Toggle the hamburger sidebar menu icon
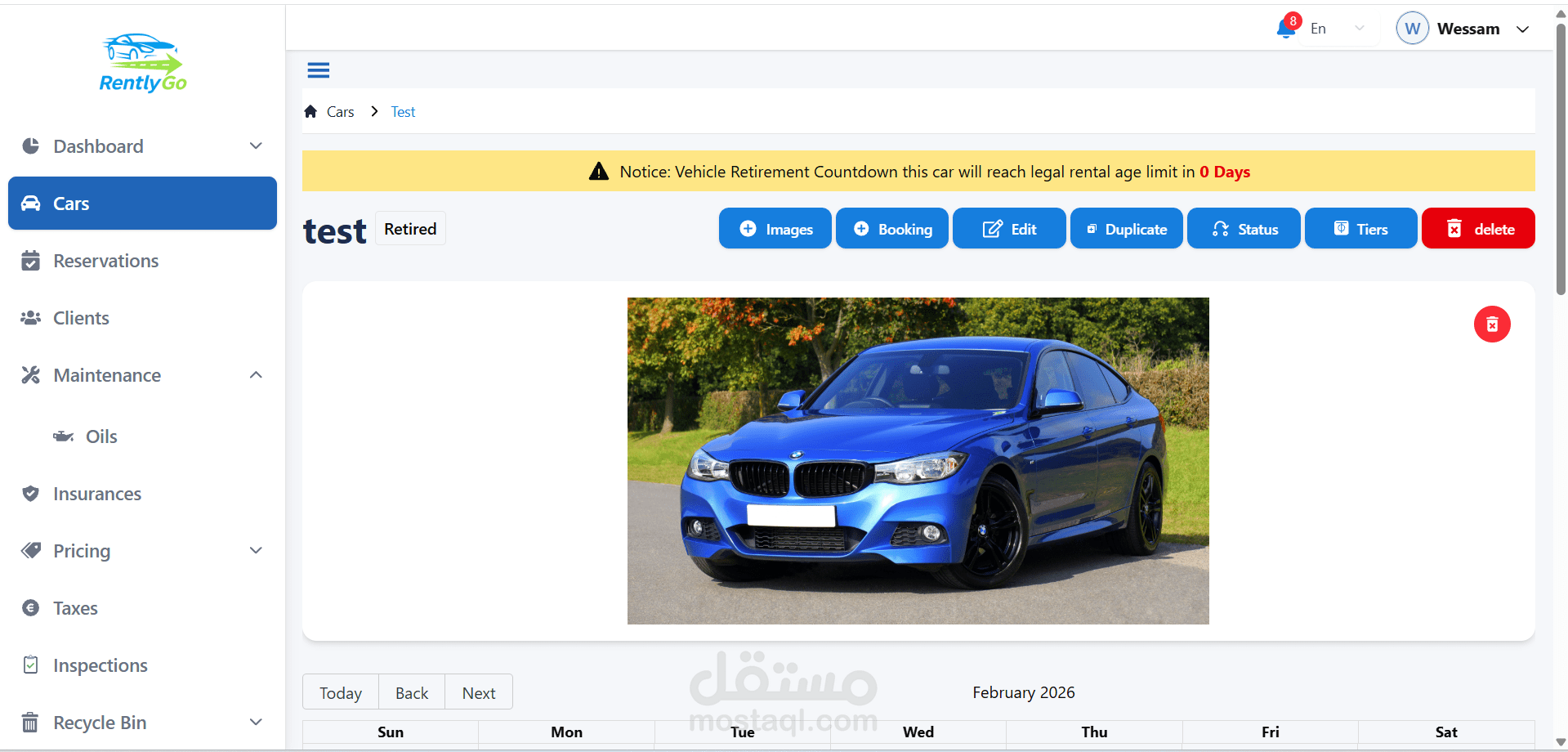 (319, 70)
